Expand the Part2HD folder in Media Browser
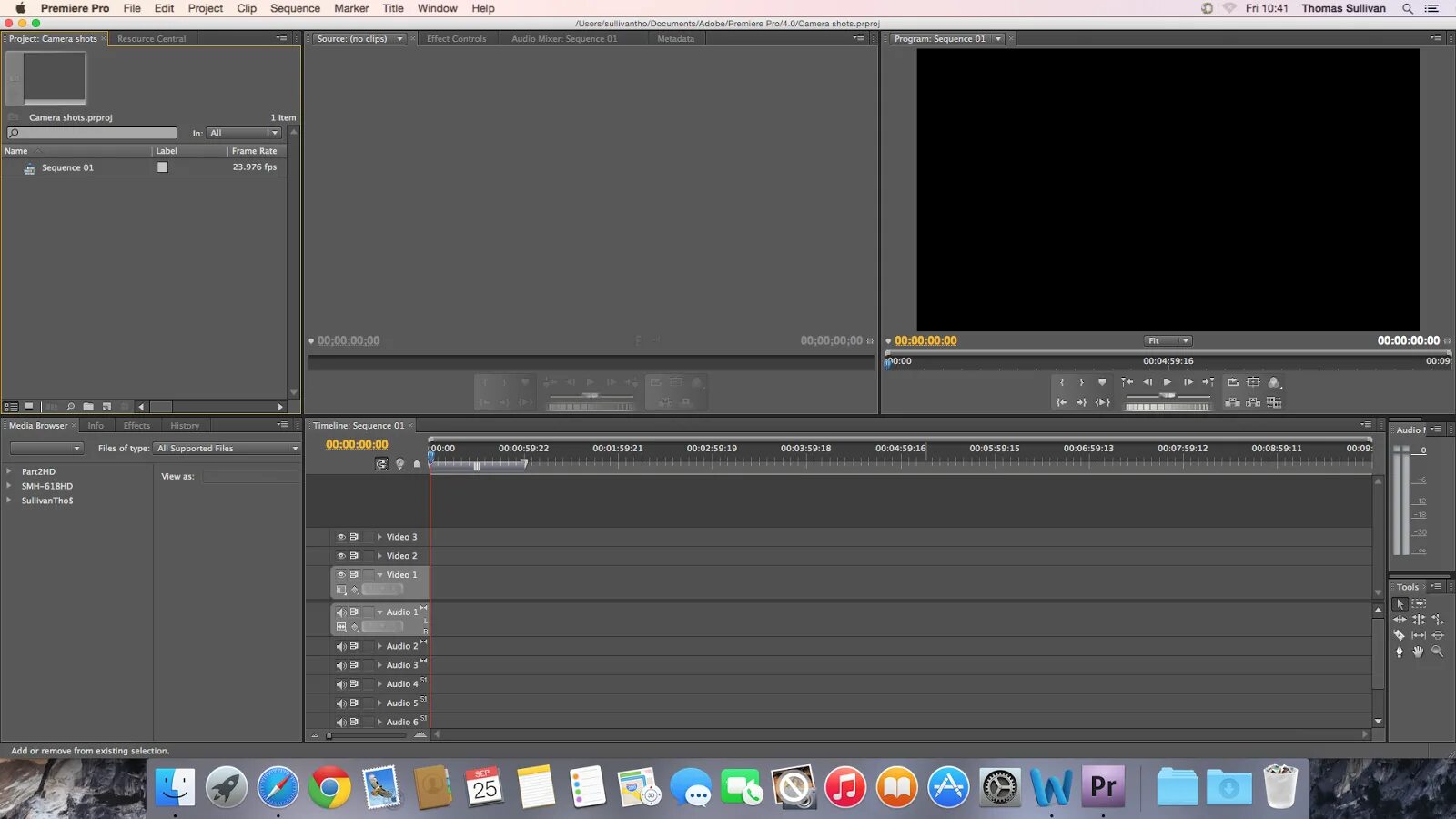The width and height of the screenshot is (1456, 819). 9,471
